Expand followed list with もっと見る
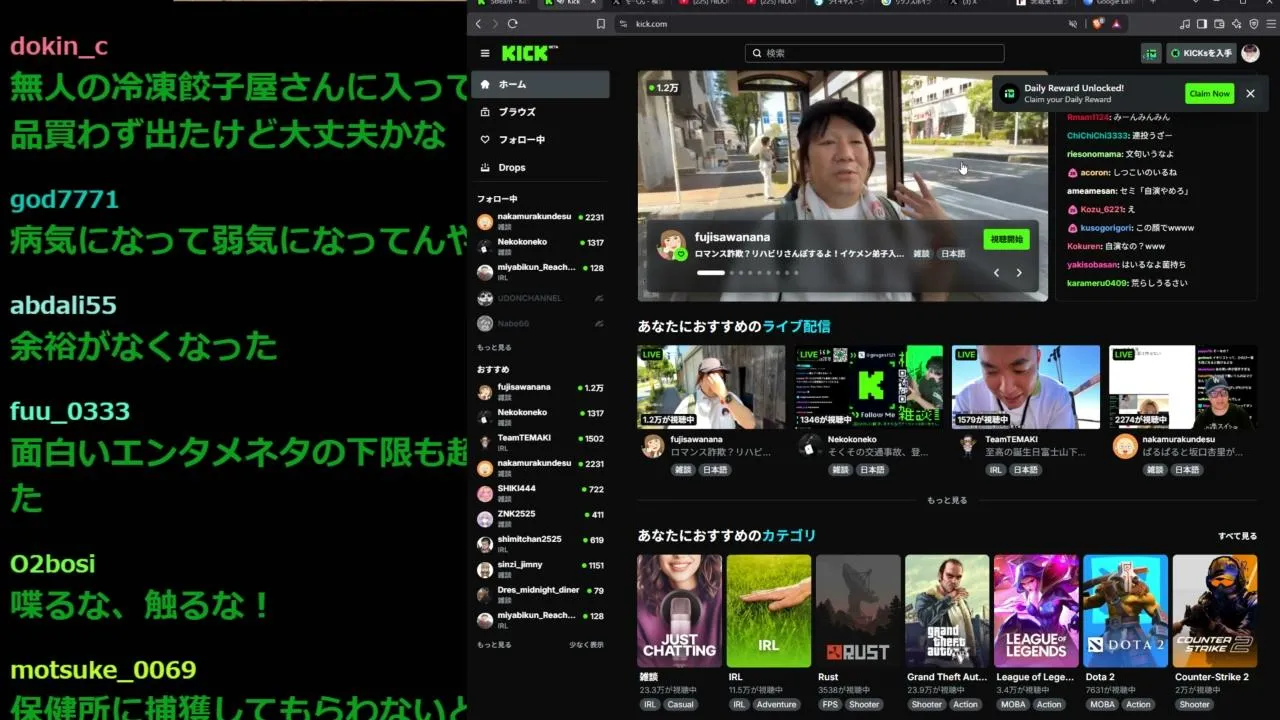1280x720 pixels. point(494,348)
